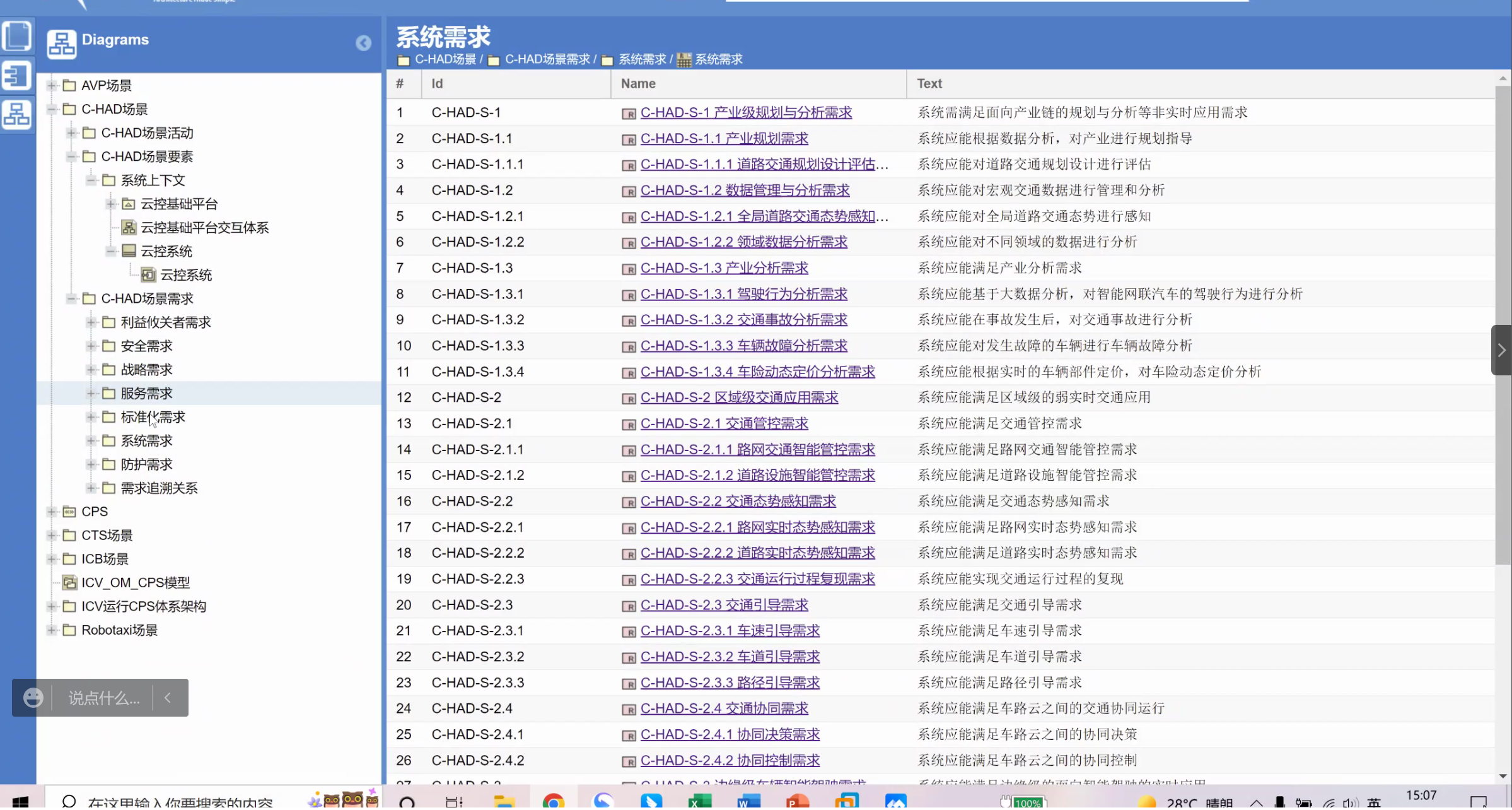
Task: Expand the AVP场景 folder
Action: tap(52, 85)
